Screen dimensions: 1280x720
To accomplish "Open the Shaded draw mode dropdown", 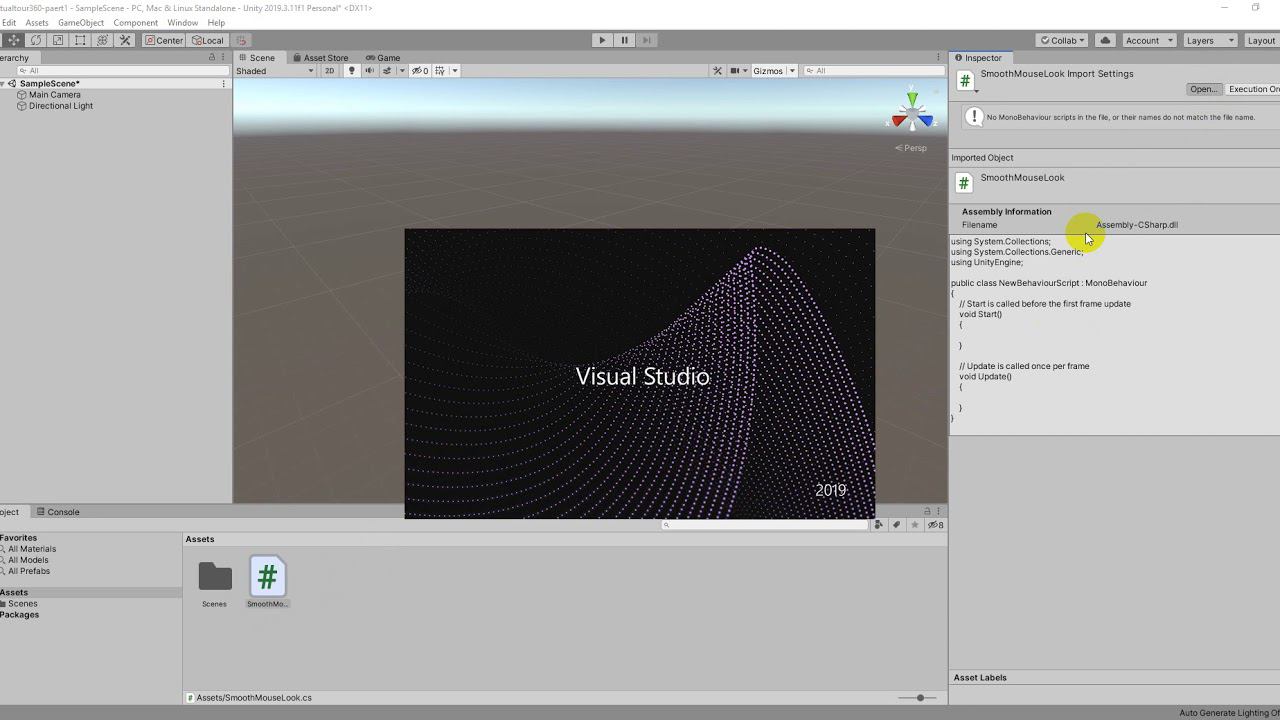I will pos(275,71).
